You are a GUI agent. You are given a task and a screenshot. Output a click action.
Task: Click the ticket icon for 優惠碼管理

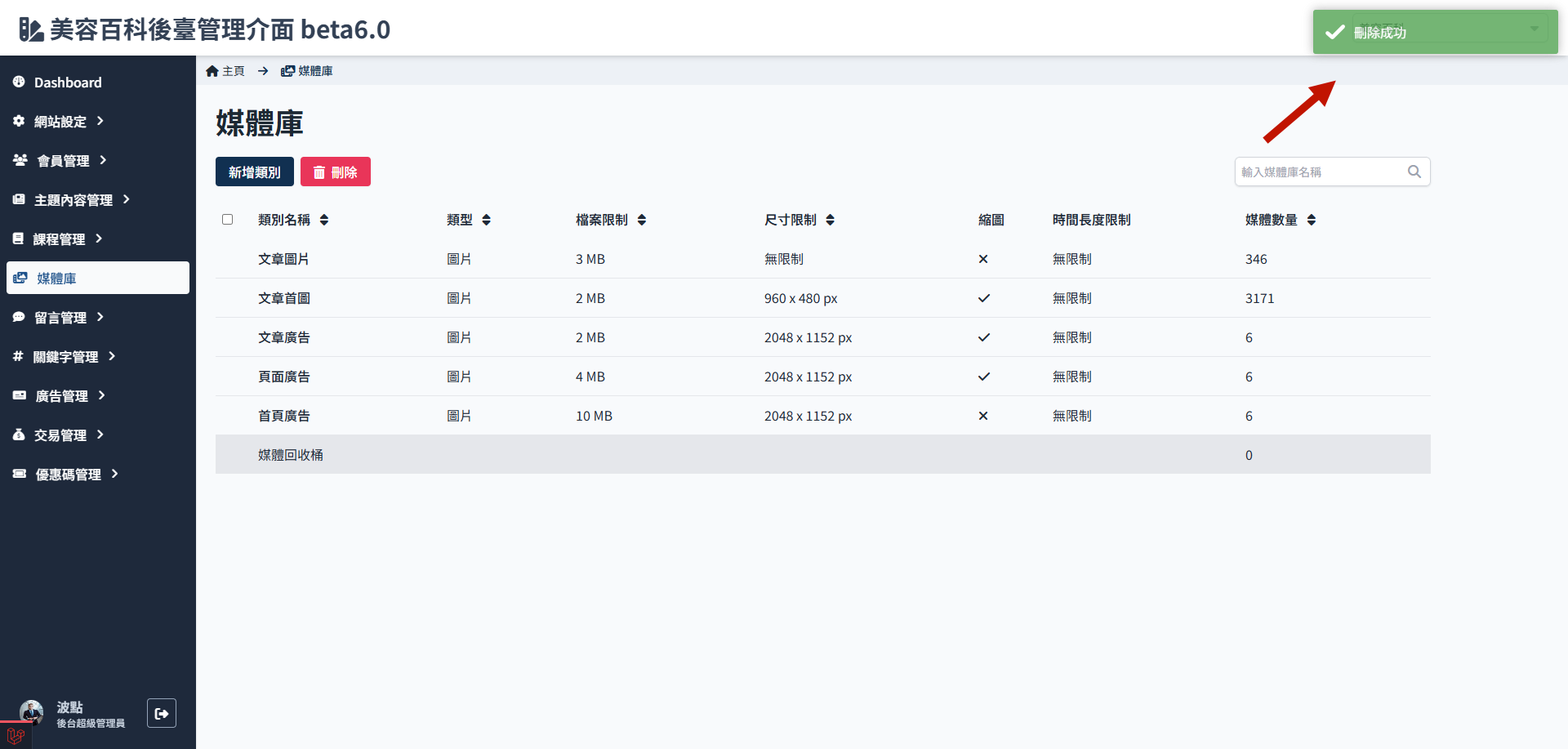coord(20,474)
